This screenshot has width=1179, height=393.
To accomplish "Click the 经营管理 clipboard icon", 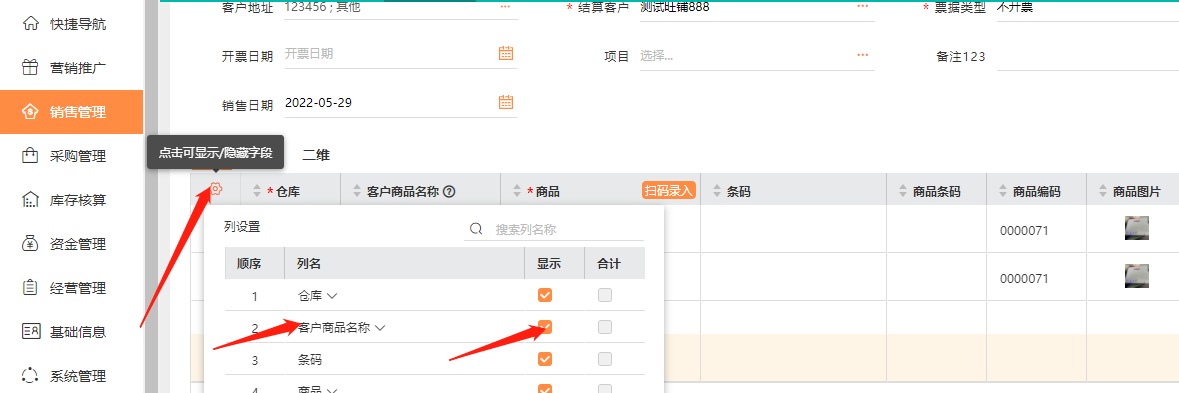I will tap(30, 288).
